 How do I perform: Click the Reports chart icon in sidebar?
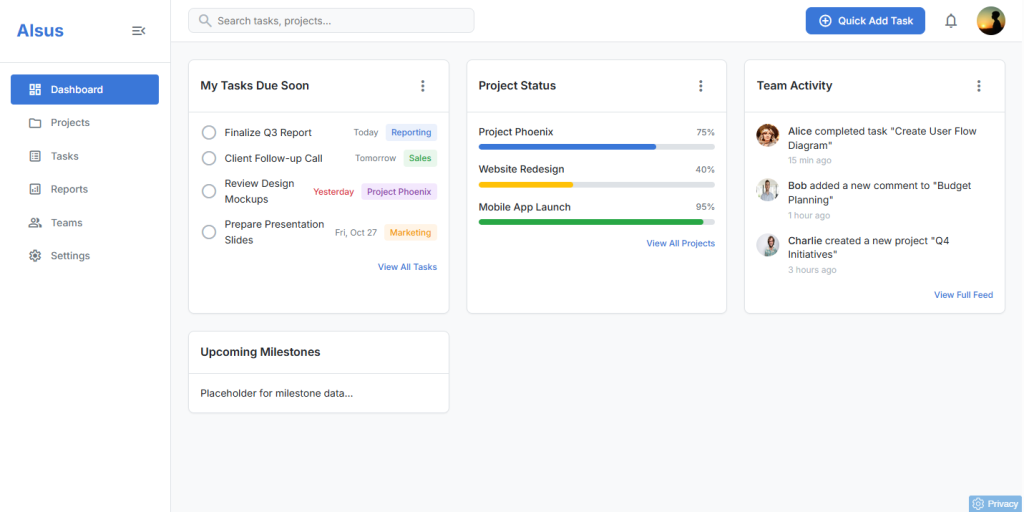[x=35, y=189]
